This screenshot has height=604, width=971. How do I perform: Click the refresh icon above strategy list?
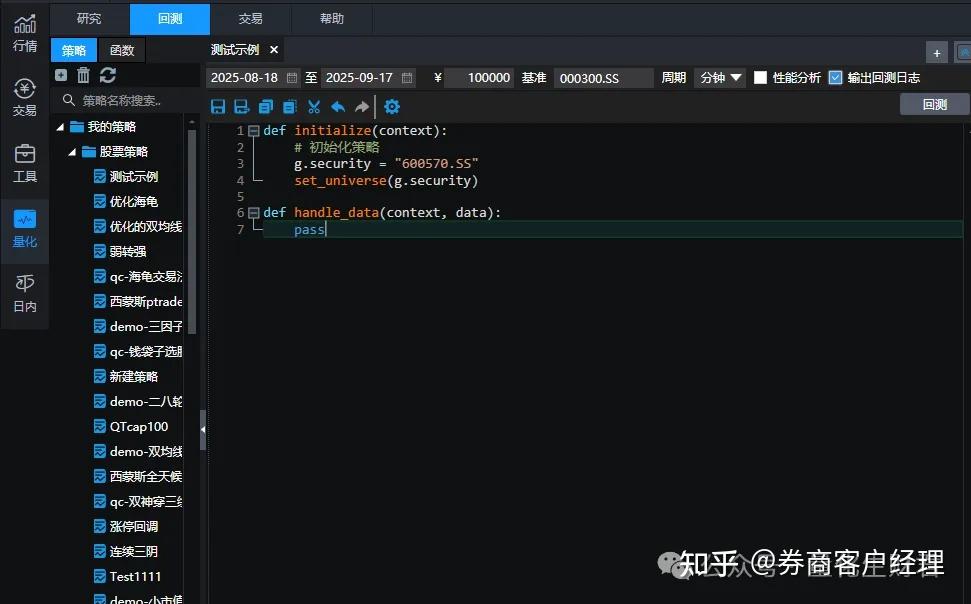107,75
